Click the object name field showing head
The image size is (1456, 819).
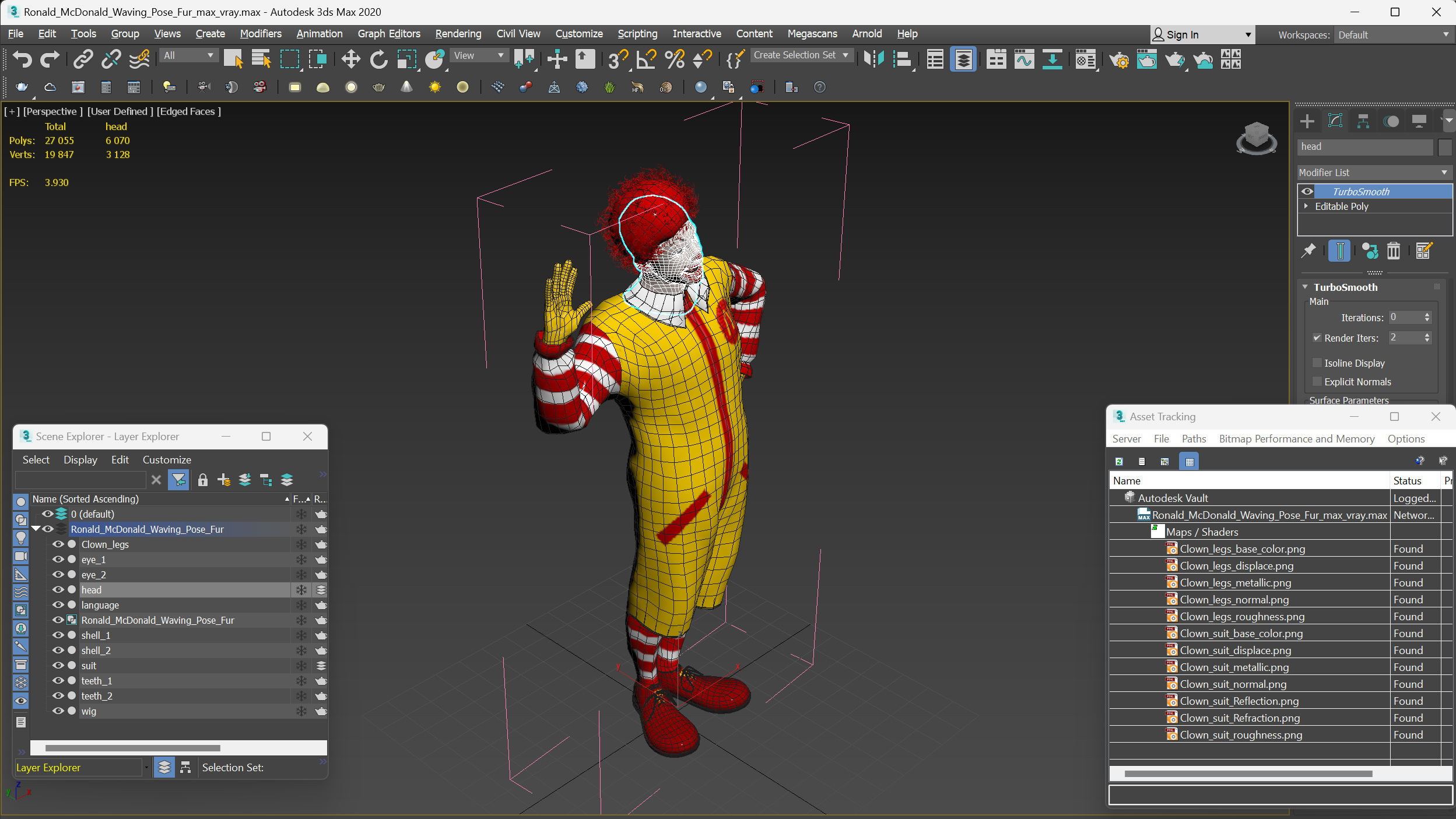point(1364,147)
